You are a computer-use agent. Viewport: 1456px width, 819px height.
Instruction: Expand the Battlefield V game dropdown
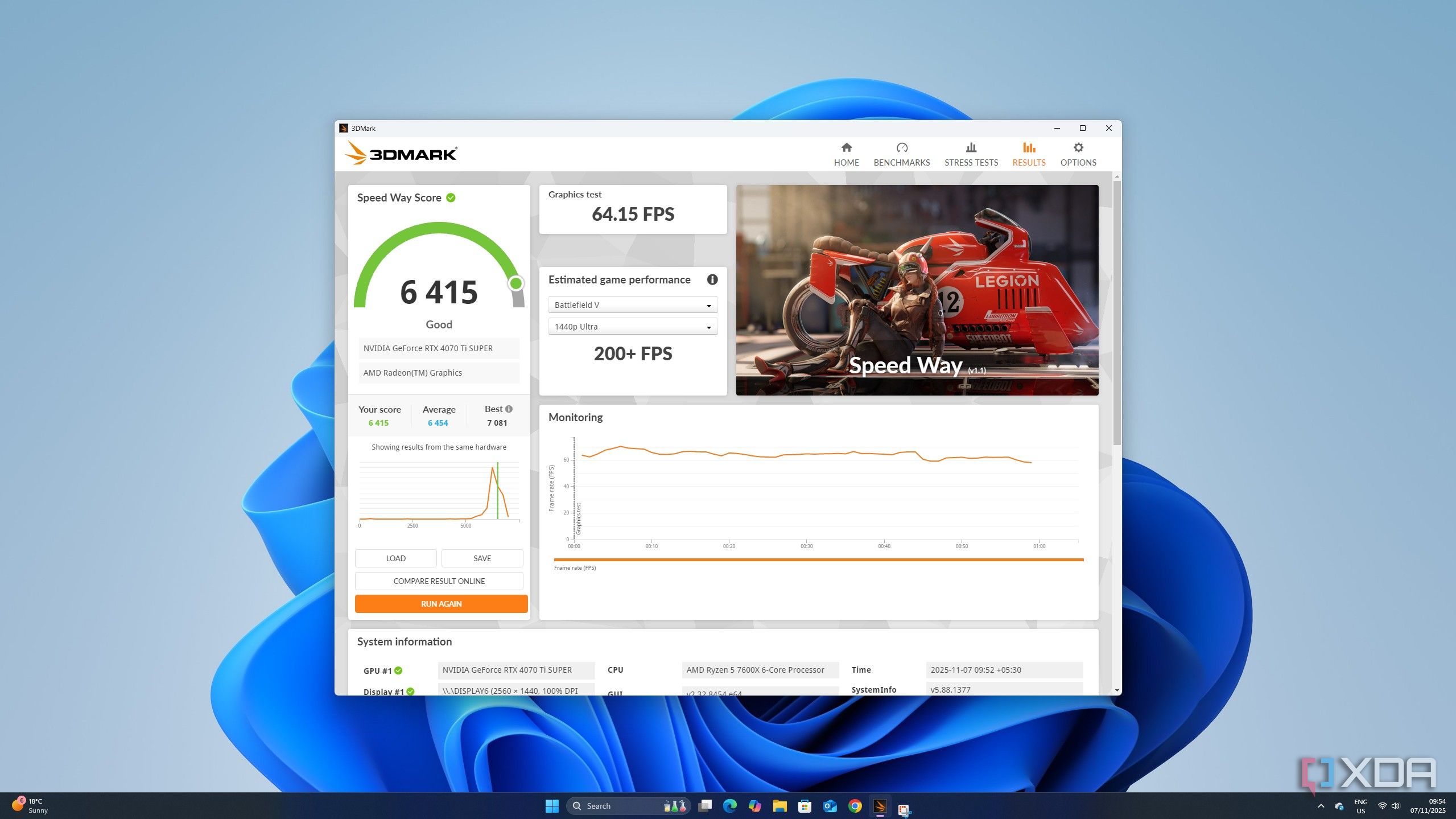tap(633, 305)
